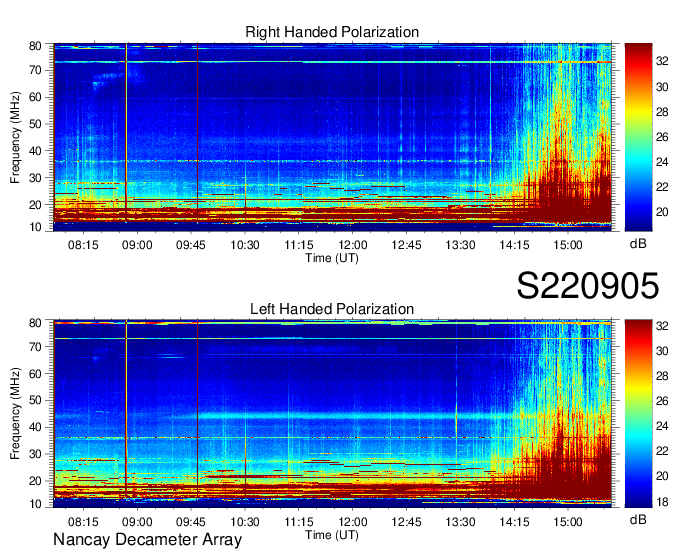Select Frequency (MHz) axis label of Left Handed plot
Image resolution: width=680 pixels, height=552 pixels.
click(x=15, y=414)
